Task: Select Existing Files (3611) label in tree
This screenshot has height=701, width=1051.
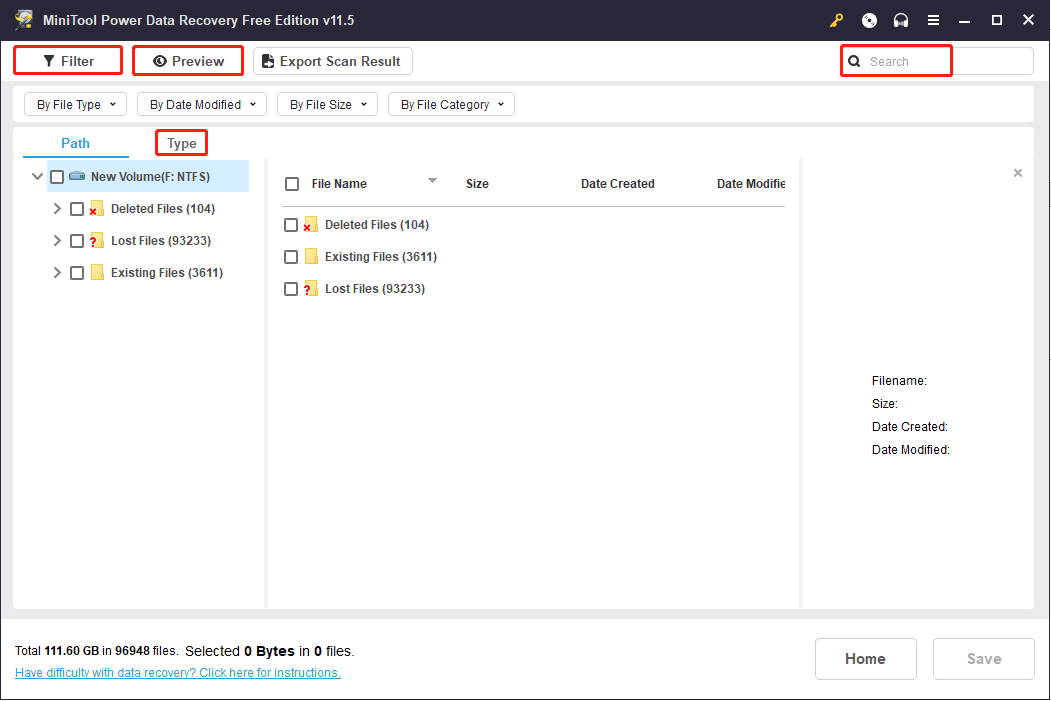Action: tap(167, 272)
